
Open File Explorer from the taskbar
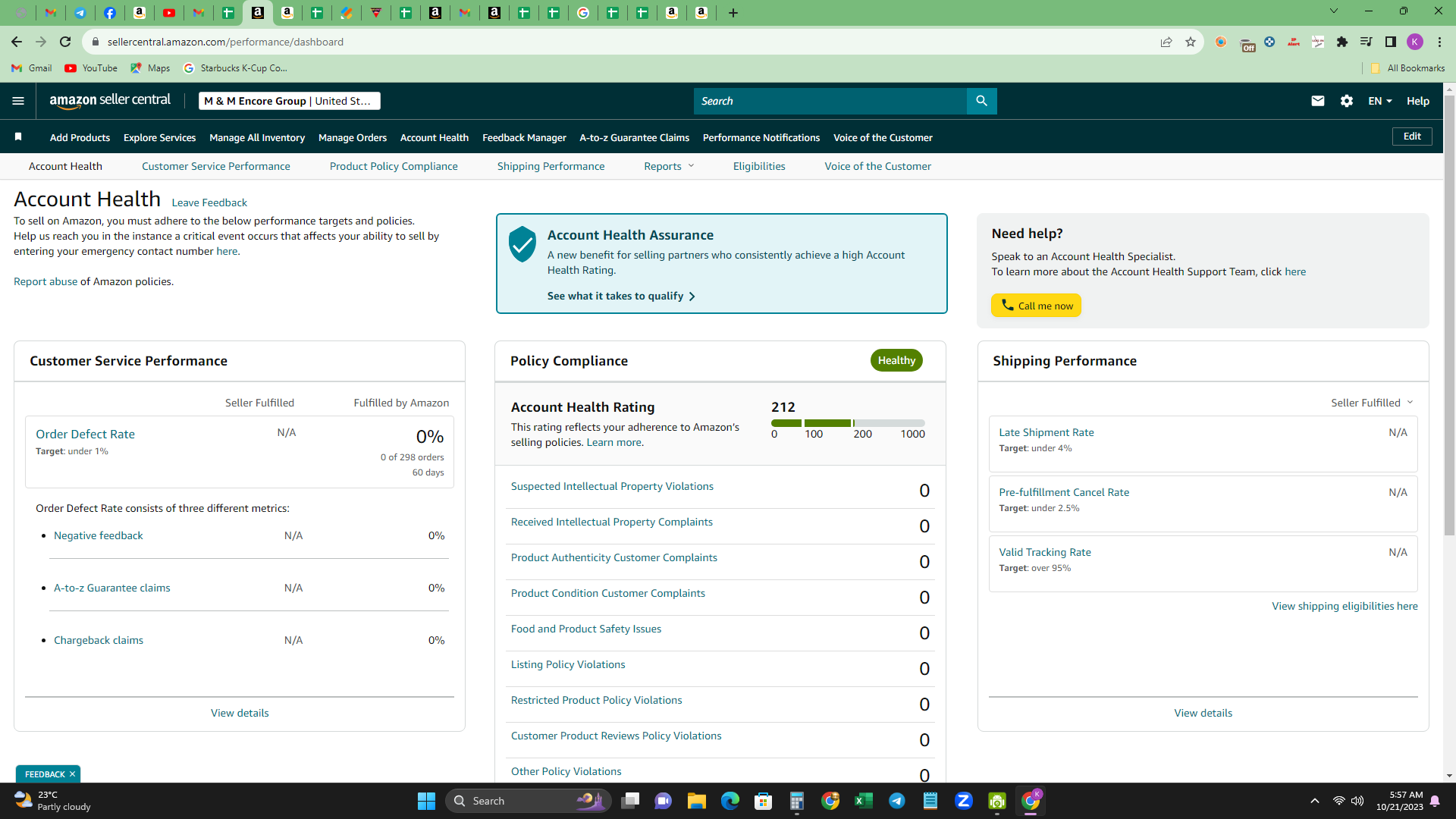[x=697, y=801]
